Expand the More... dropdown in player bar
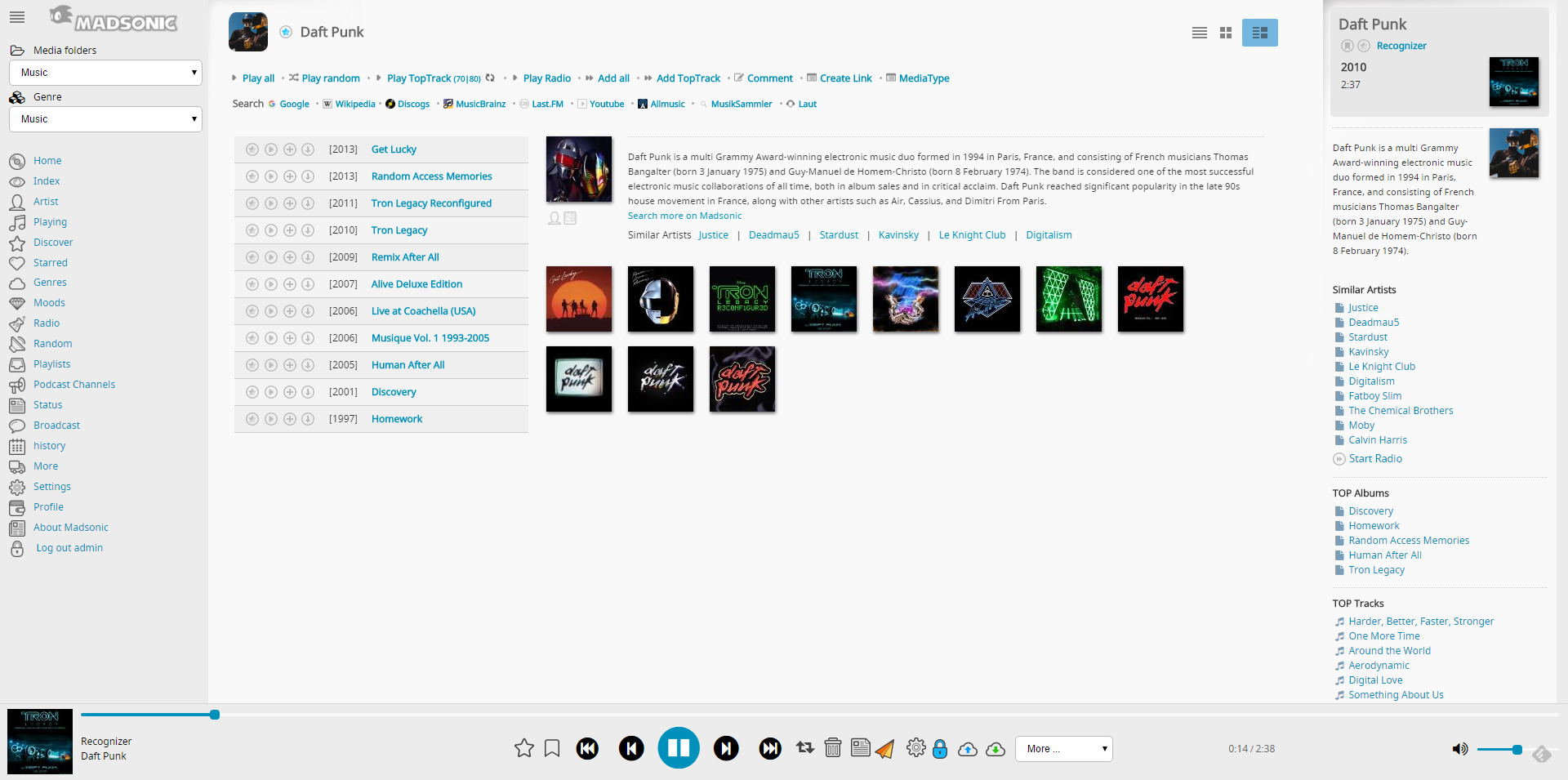 coord(1063,749)
